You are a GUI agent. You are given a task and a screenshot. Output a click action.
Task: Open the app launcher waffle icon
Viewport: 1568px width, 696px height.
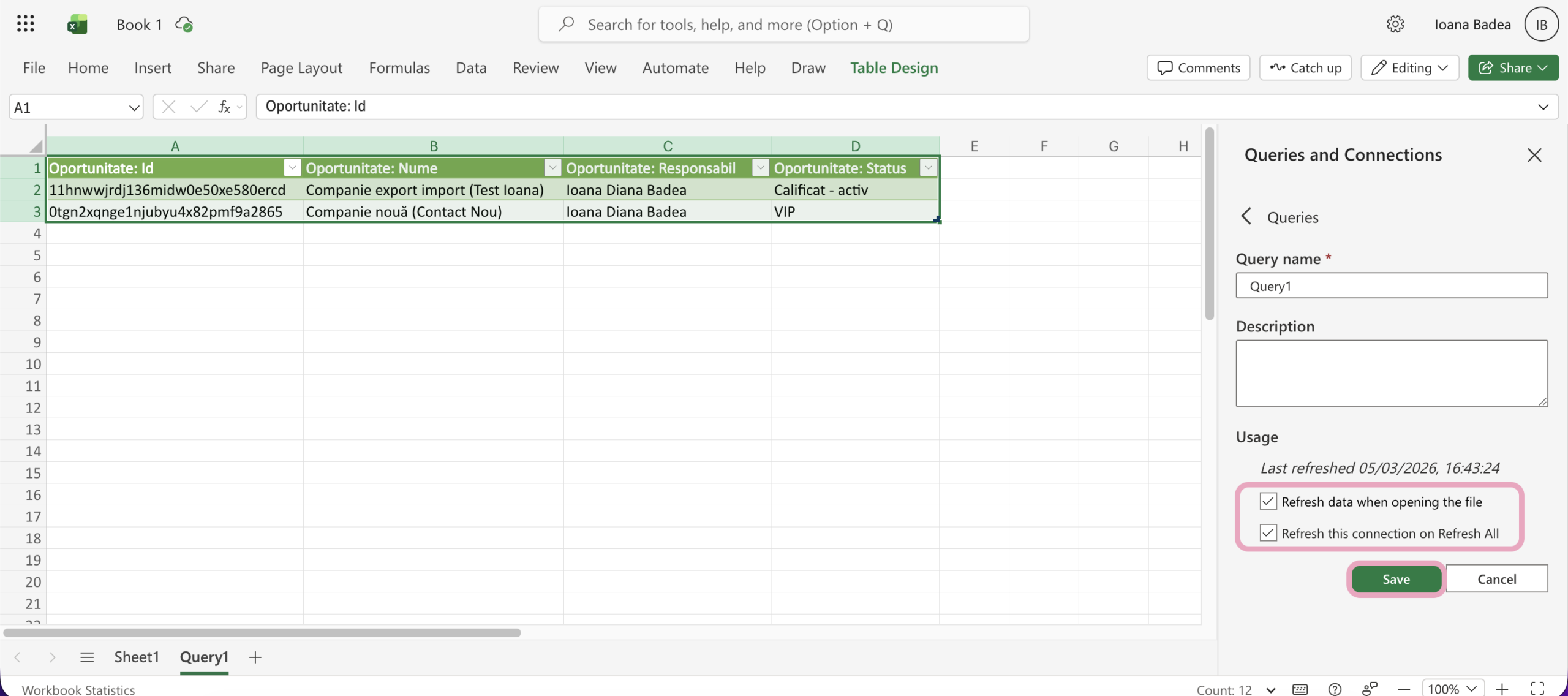25,24
